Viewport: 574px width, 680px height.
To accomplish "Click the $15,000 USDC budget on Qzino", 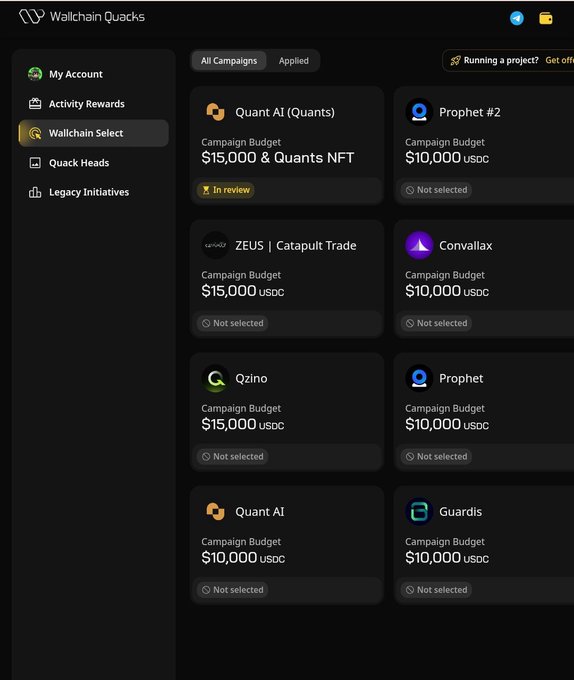I will pyautogui.click(x=243, y=424).
